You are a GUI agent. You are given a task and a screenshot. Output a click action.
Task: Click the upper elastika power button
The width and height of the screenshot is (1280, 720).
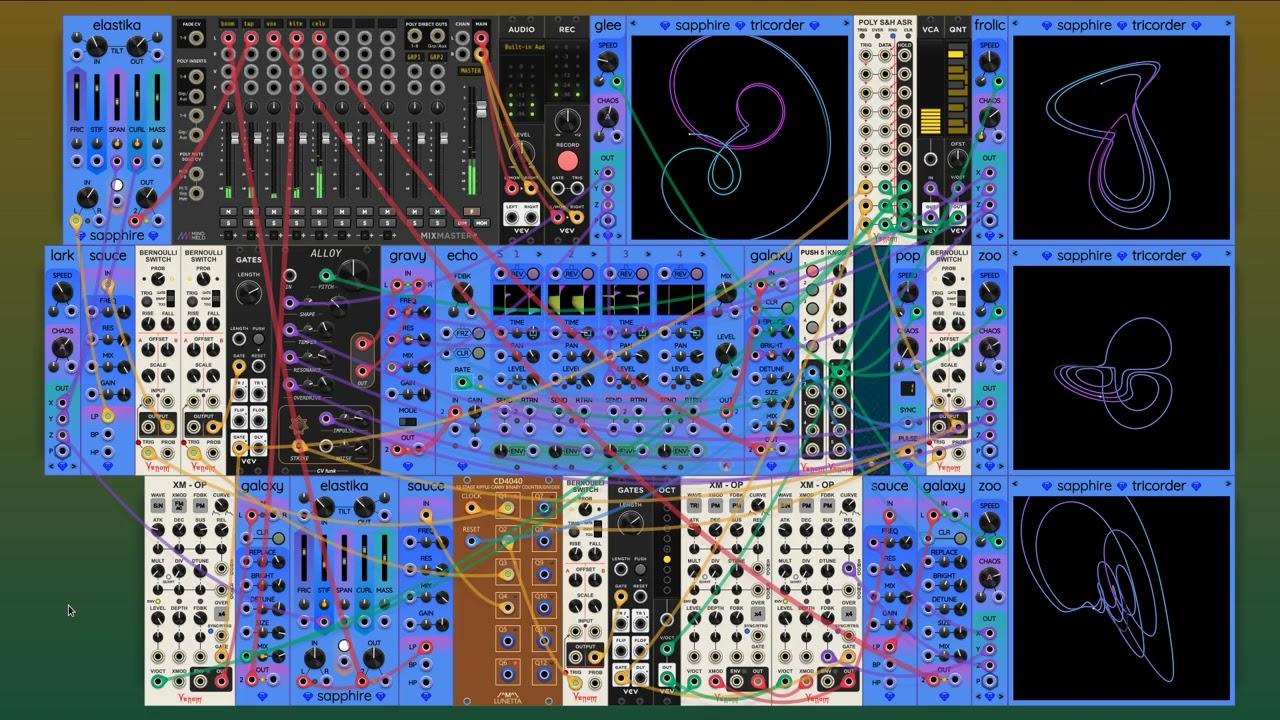[x=117, y=185]
